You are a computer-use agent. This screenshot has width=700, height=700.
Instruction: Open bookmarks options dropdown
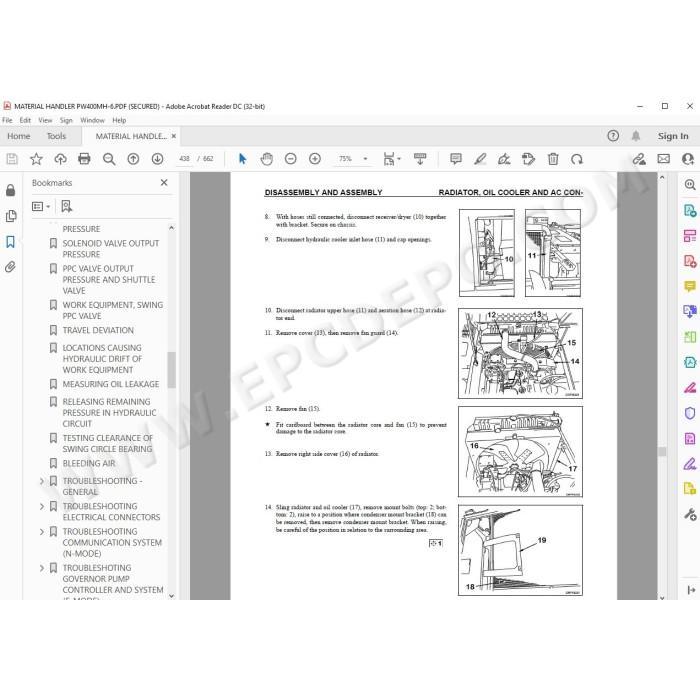[x=41, y=206]
